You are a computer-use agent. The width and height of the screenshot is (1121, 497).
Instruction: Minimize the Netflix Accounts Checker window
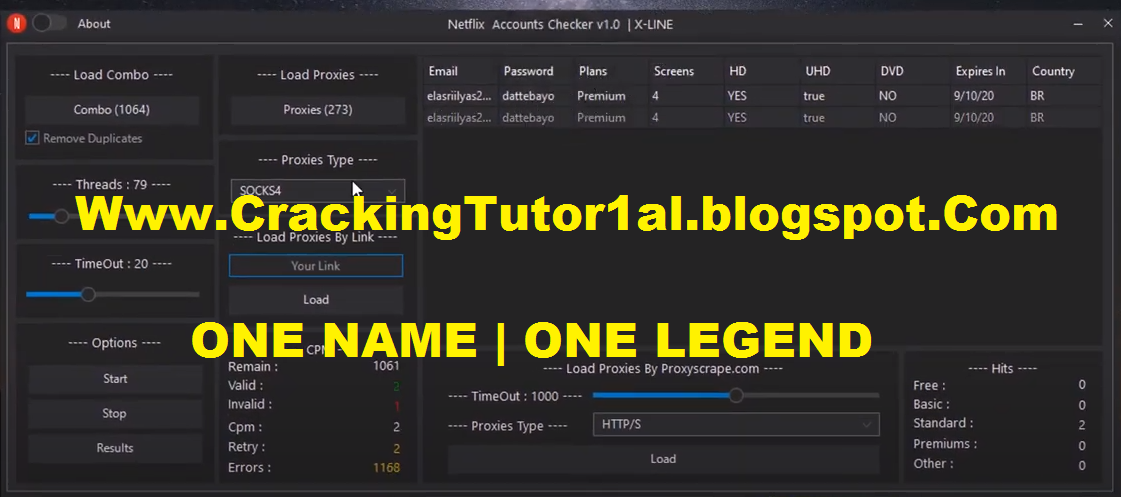coord(1078,24)
